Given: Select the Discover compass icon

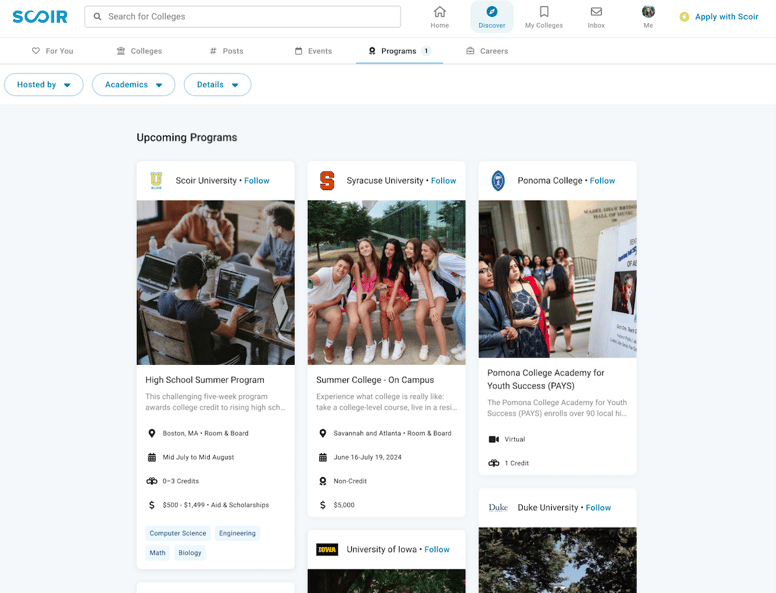Looking at the screenshot, I should coord(491,11).
